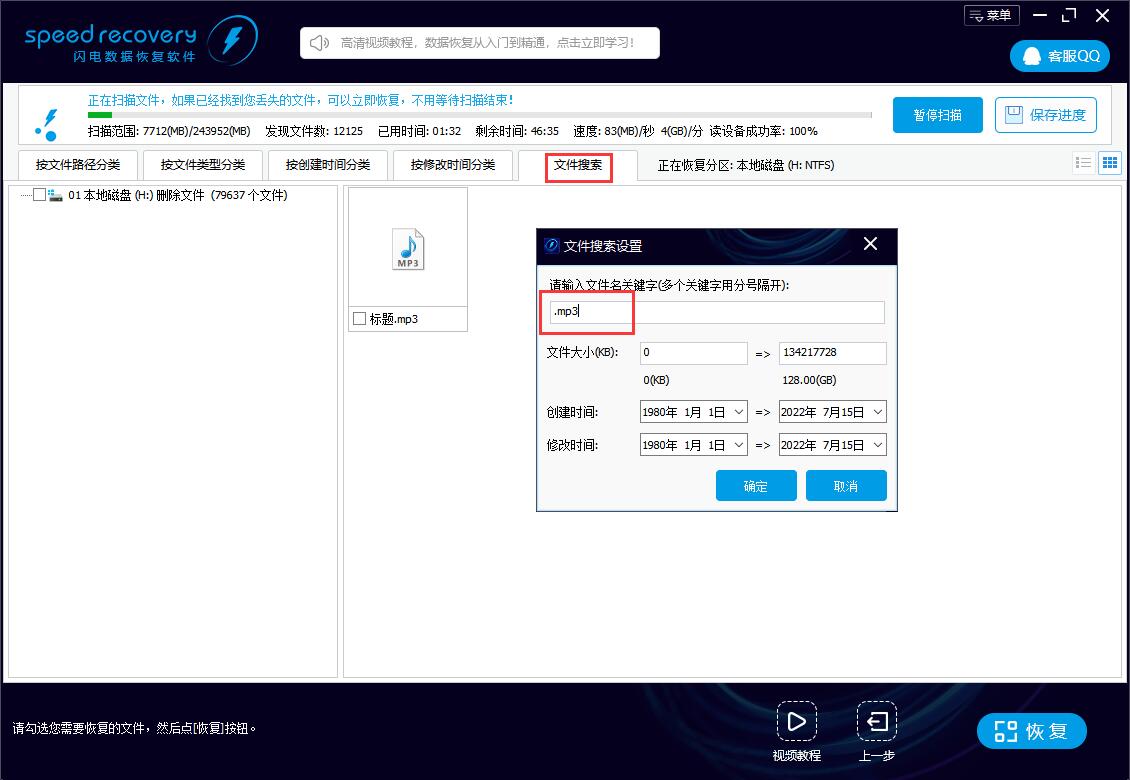Close the speed recovery application window

click(x=1102, y=15)
